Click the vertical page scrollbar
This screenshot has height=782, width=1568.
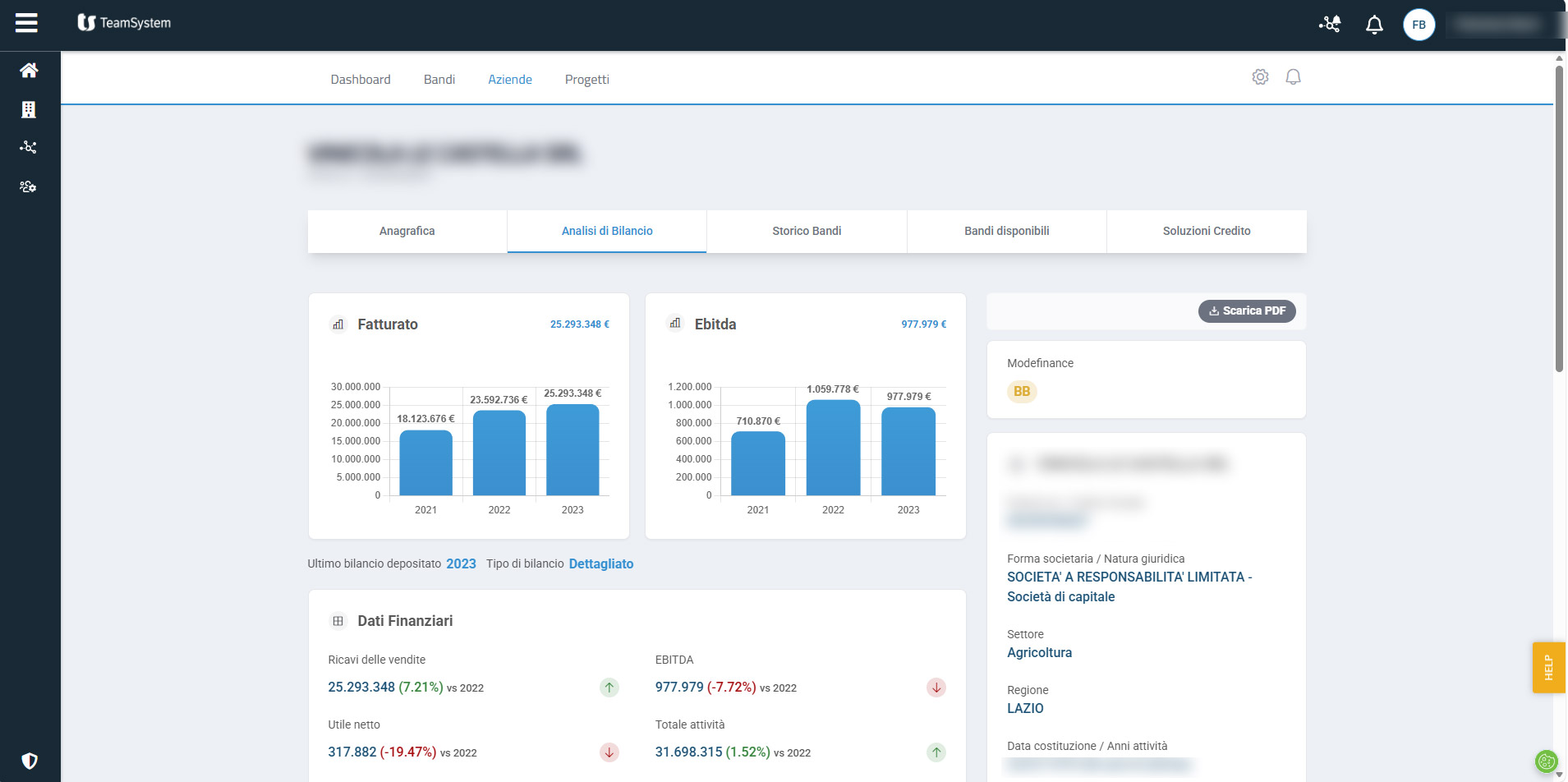click(1559, 218)
